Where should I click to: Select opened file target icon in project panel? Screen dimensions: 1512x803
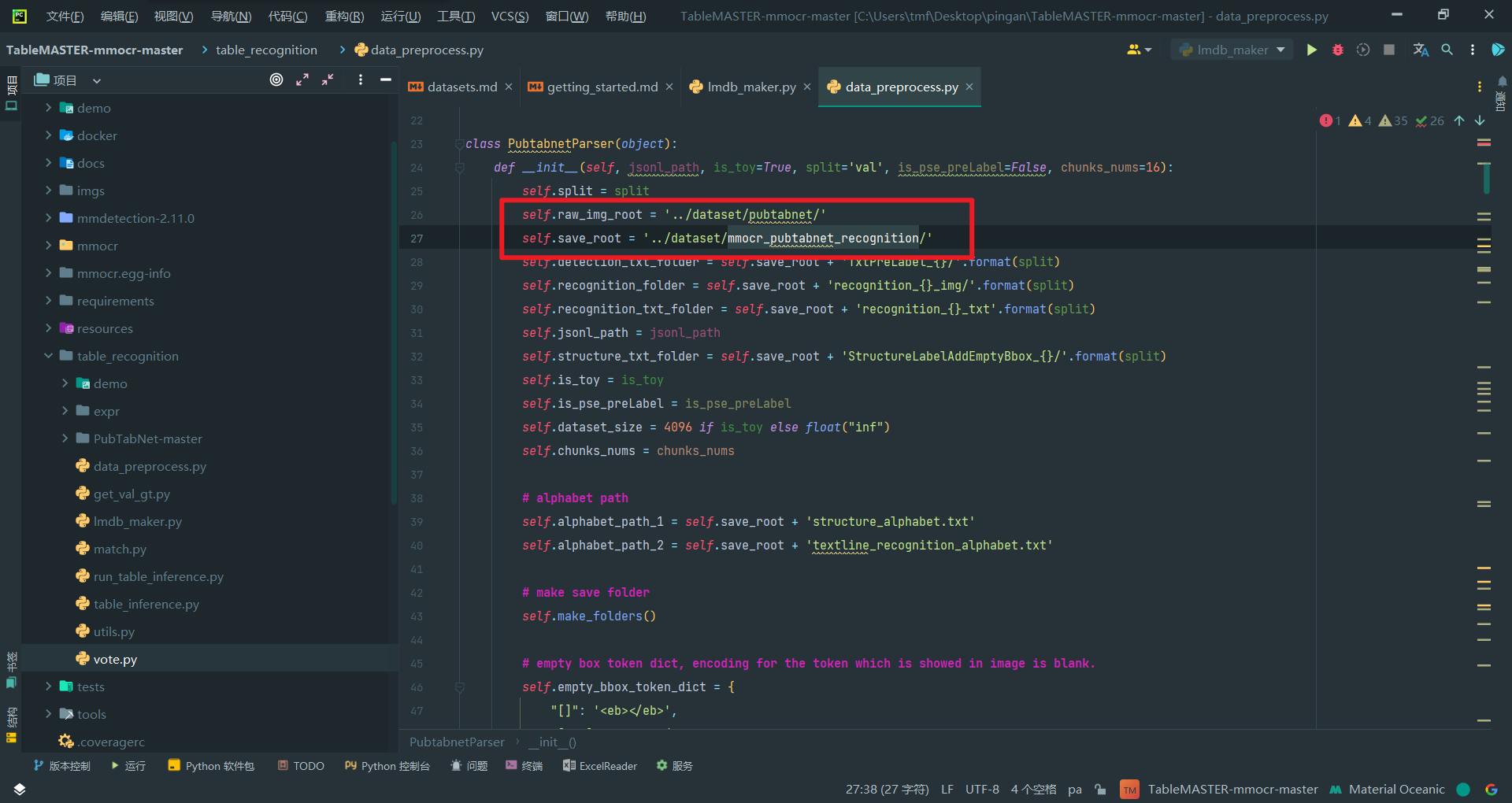coord(276,80)
